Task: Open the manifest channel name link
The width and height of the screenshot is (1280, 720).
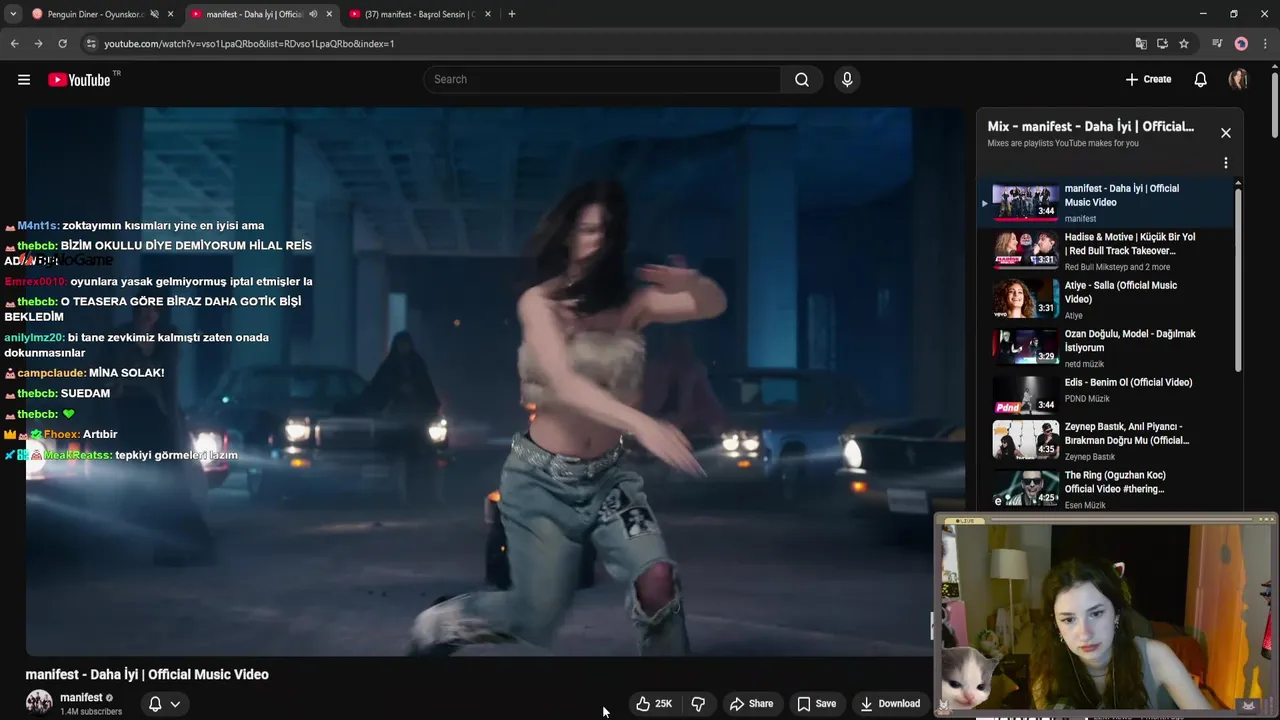Action: [81, 697]
